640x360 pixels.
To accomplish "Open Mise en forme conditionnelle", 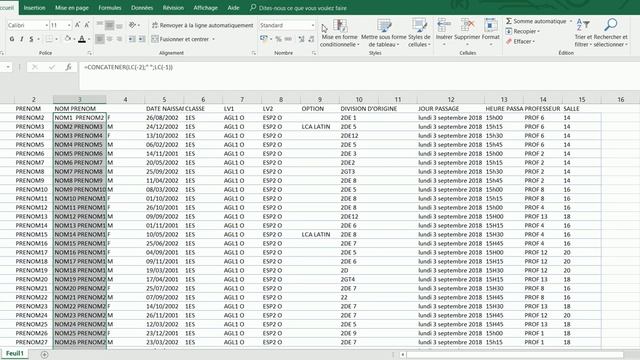I will click(x=339, y=33).
